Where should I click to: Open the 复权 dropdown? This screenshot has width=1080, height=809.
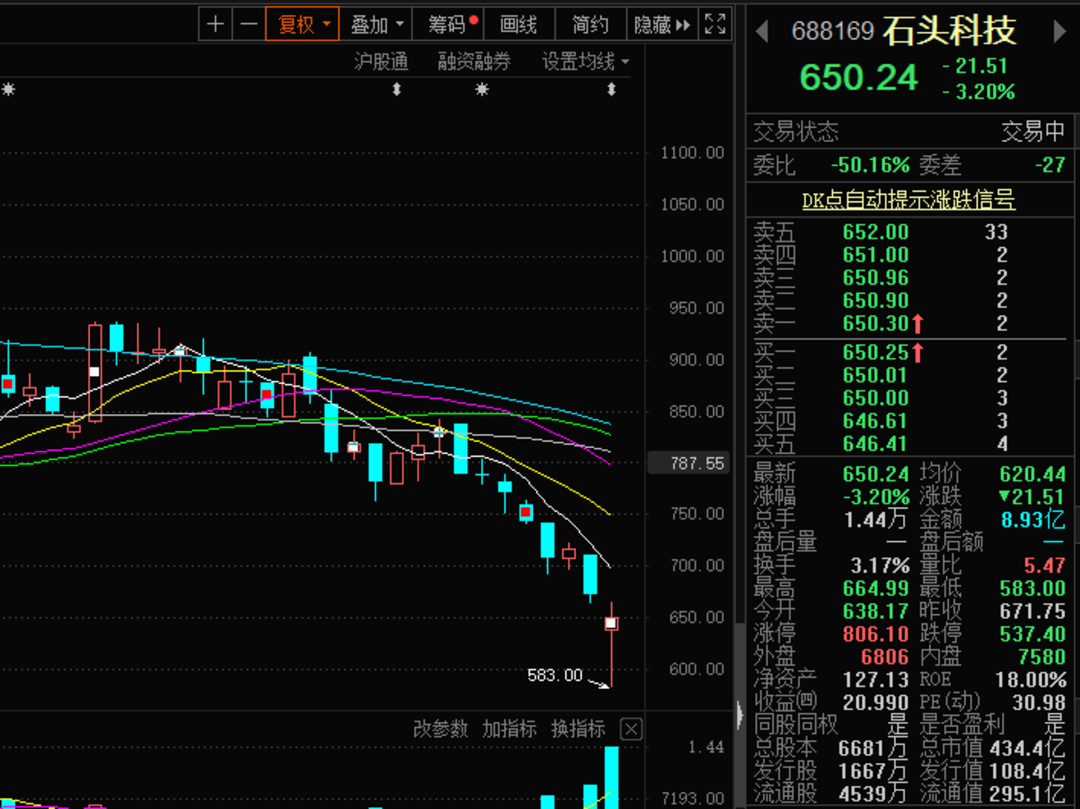coord(302,25)
